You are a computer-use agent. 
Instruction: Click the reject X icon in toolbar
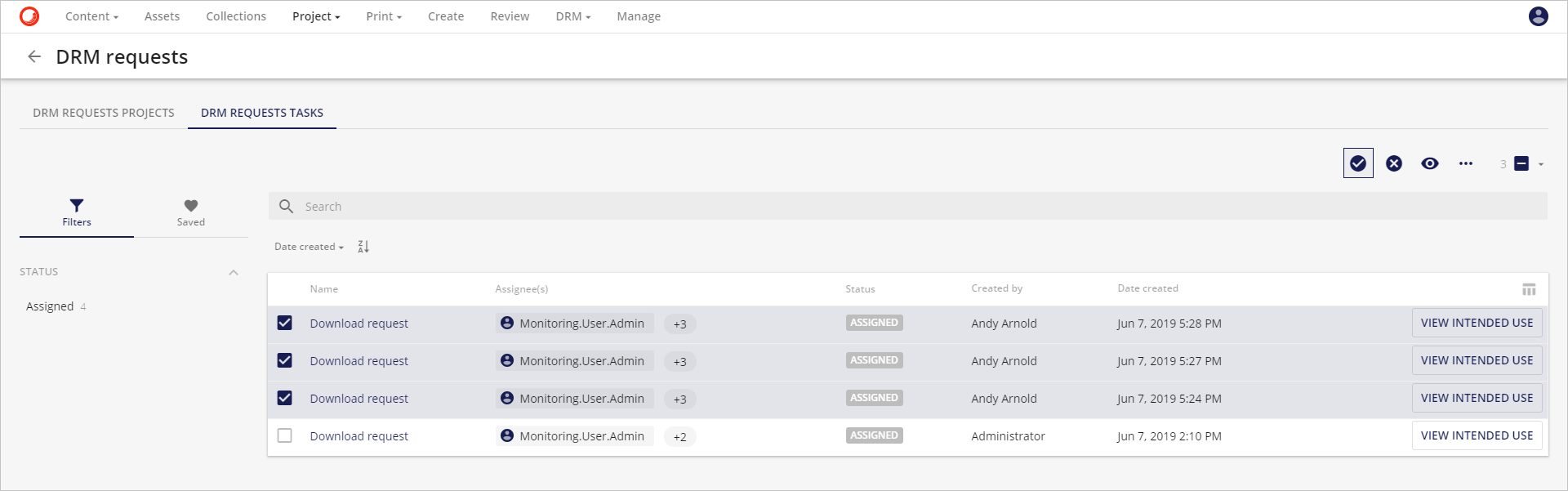(x=1394, y=163)
